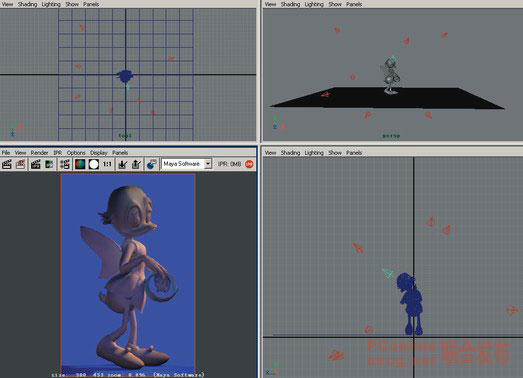
Task: Click the IPR render clapboard icon
Action: 35,164
